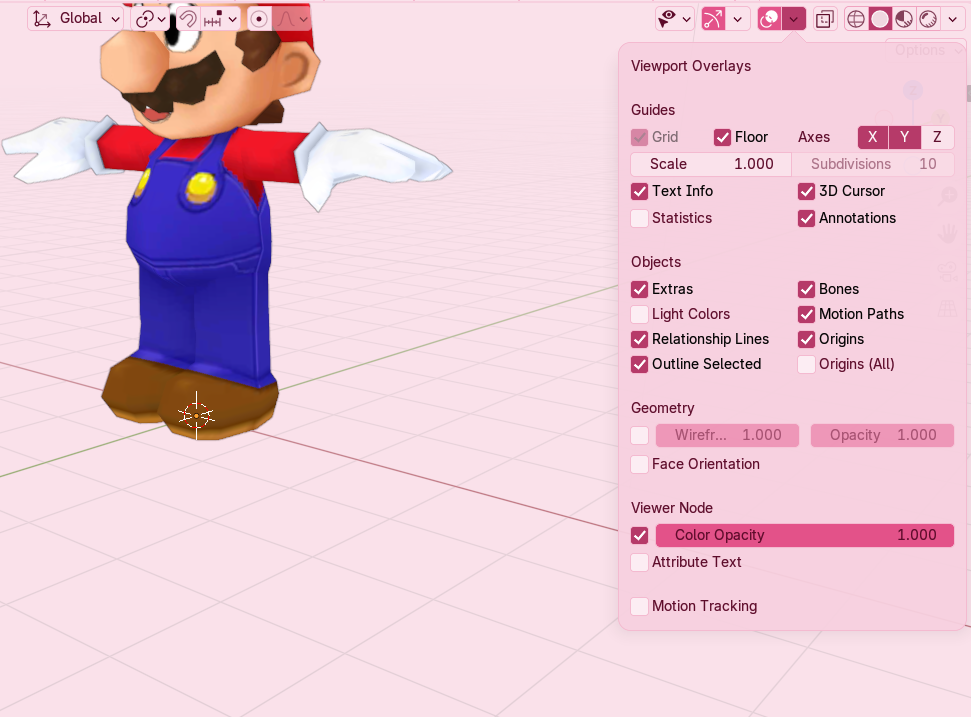Uncheck the Origins checkbox
The width and height of the screenshot is (971, 717).
[806, 339]
